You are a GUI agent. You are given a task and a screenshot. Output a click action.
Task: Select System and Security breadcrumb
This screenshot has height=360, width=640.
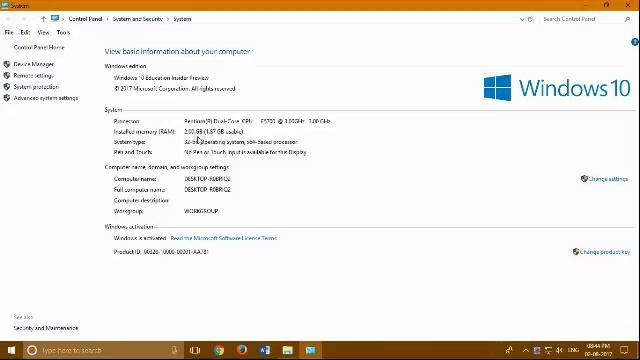click(x=138, y=19)
